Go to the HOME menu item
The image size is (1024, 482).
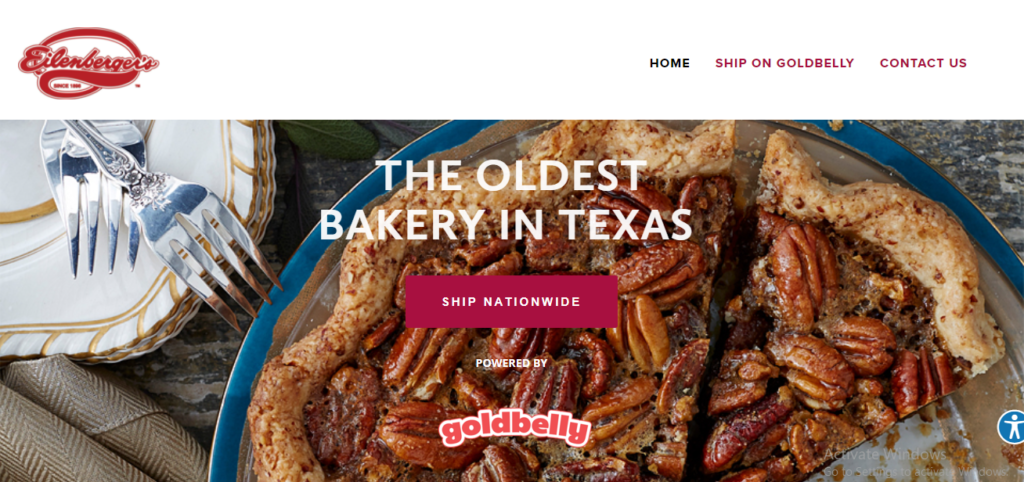pyautogui.click(x=669, y=63)
